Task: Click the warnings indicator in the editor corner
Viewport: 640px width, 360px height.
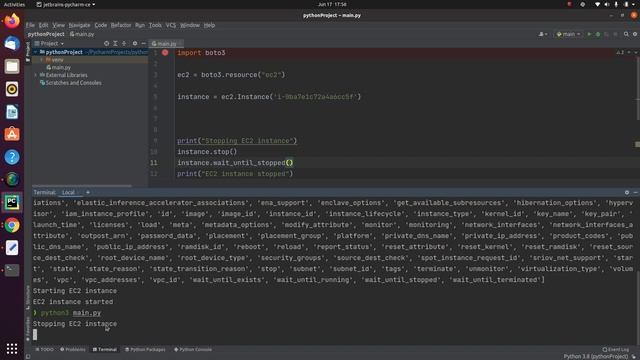Action: [x=620, y=53]
